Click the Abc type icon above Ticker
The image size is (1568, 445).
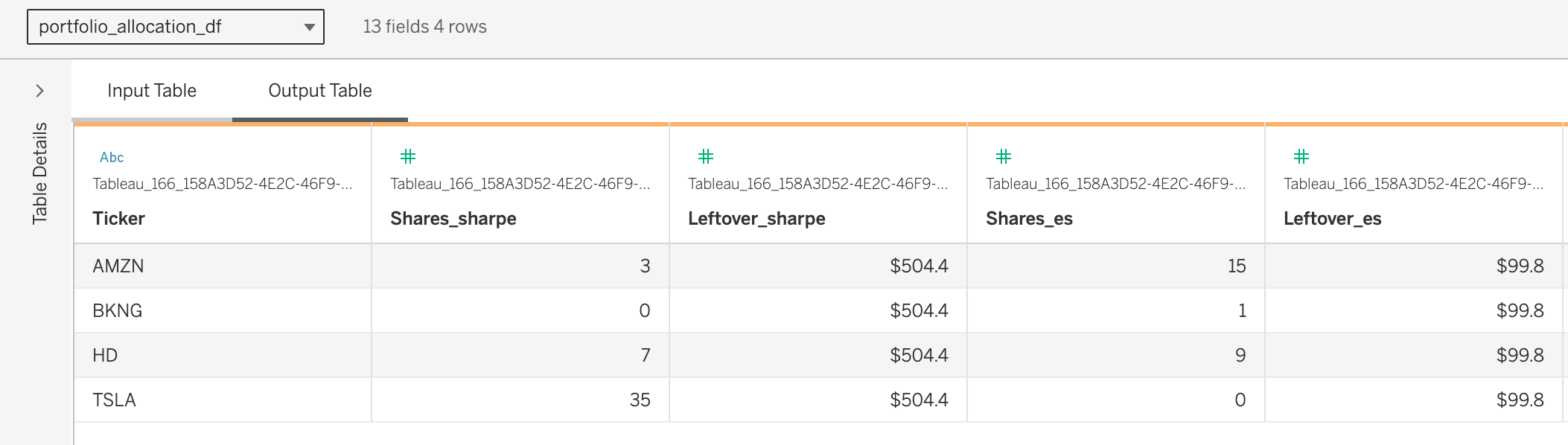pos(112,157)
